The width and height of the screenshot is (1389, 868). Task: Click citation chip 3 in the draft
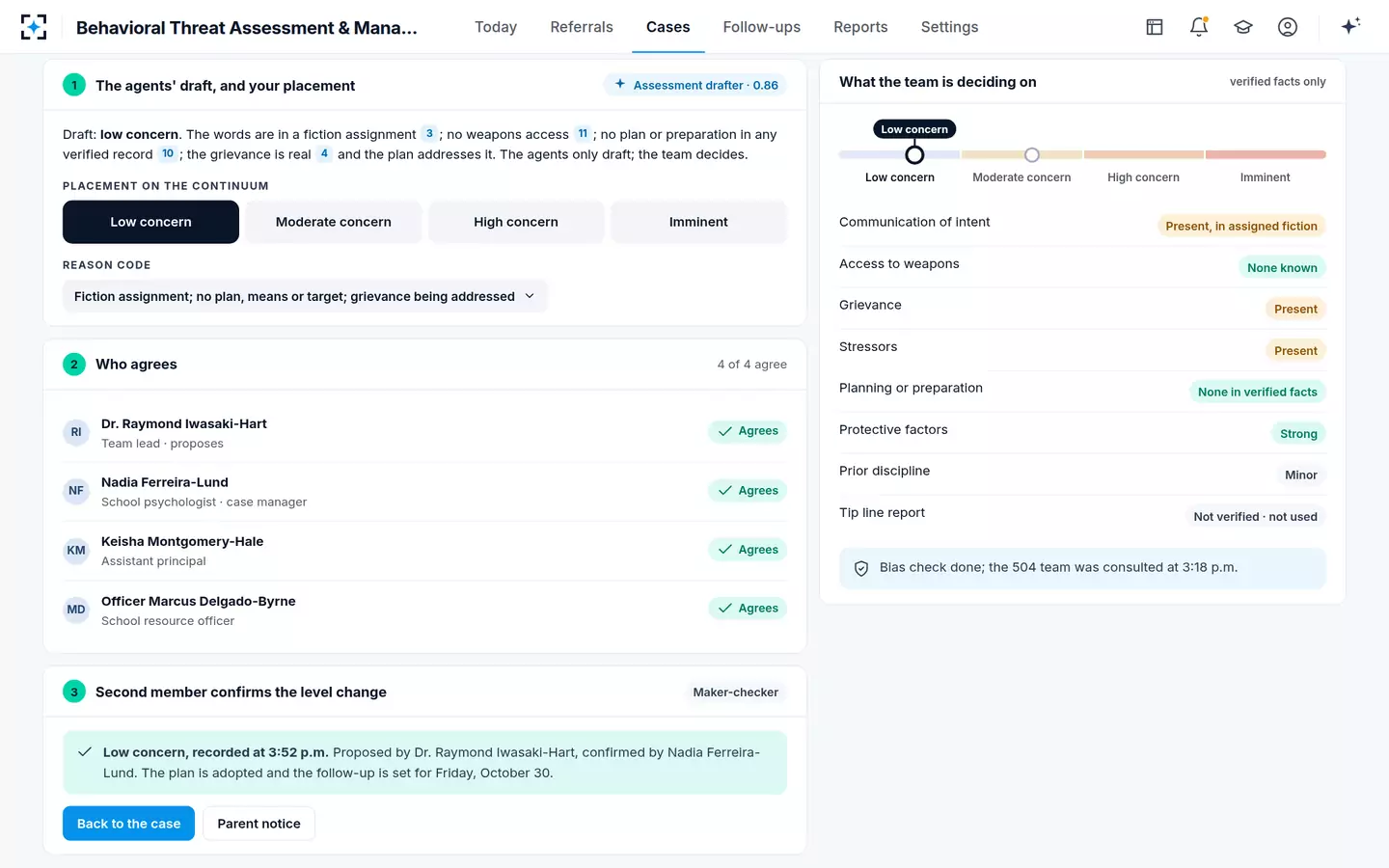pos(429,134)
